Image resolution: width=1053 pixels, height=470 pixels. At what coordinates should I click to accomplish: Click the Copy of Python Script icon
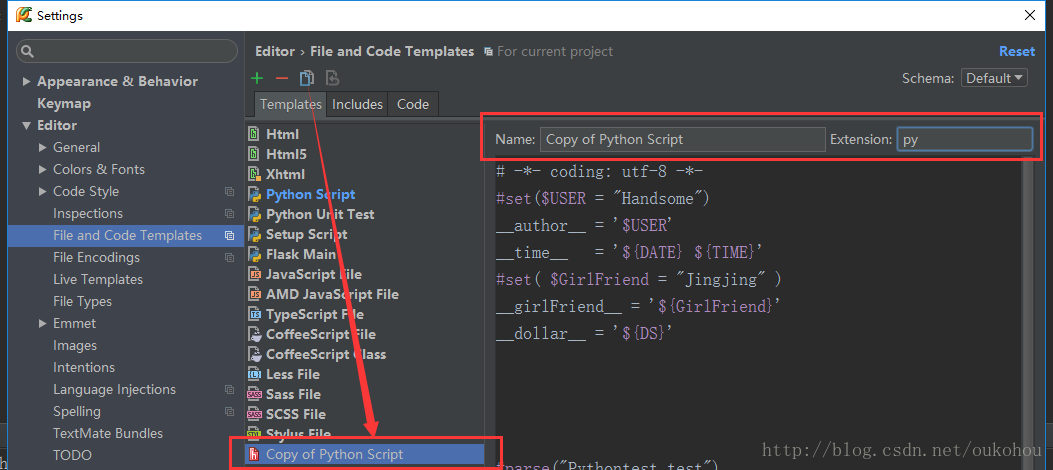point(255,455)
